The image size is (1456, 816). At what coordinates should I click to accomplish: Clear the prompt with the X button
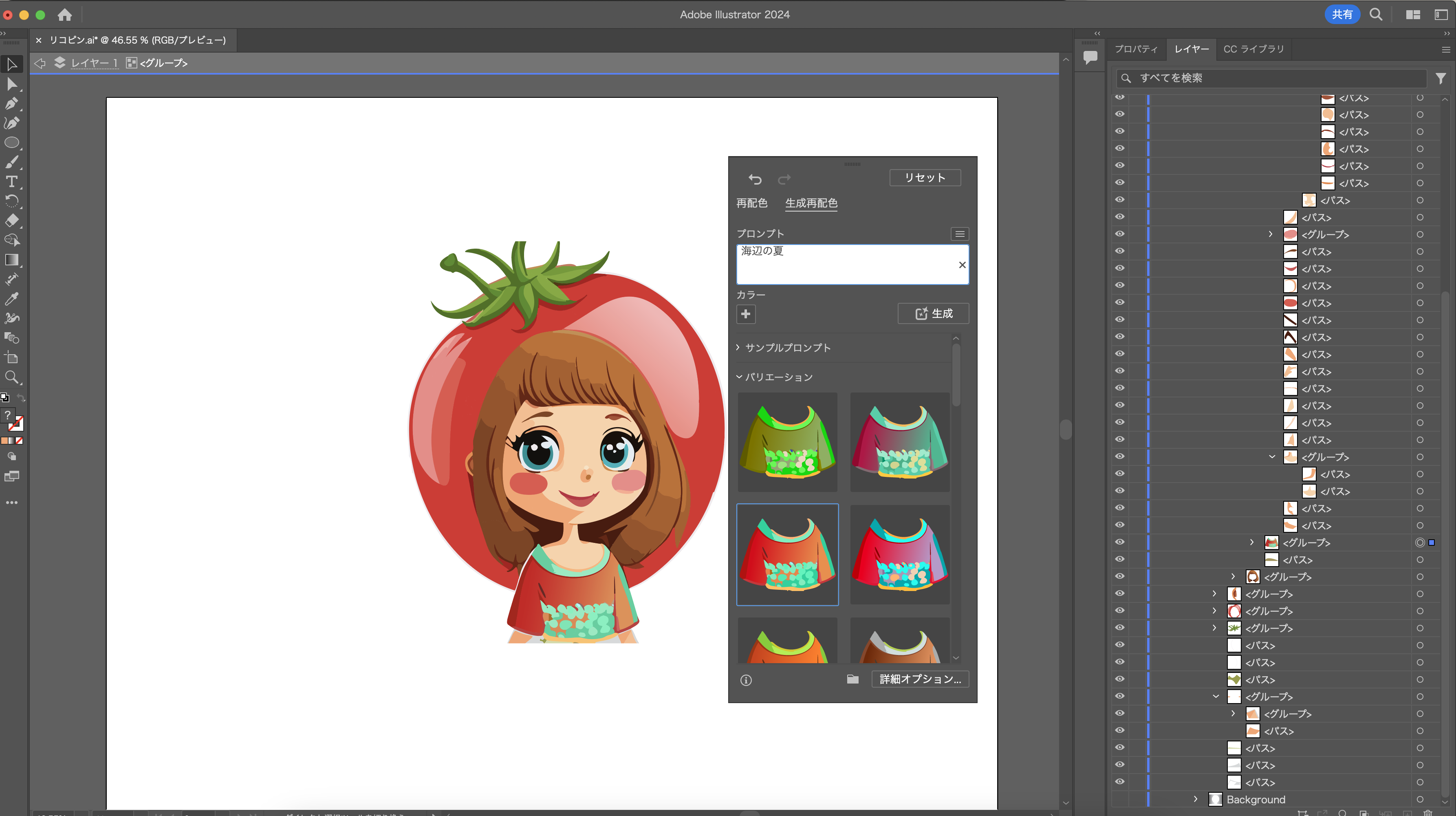(962, 265)
